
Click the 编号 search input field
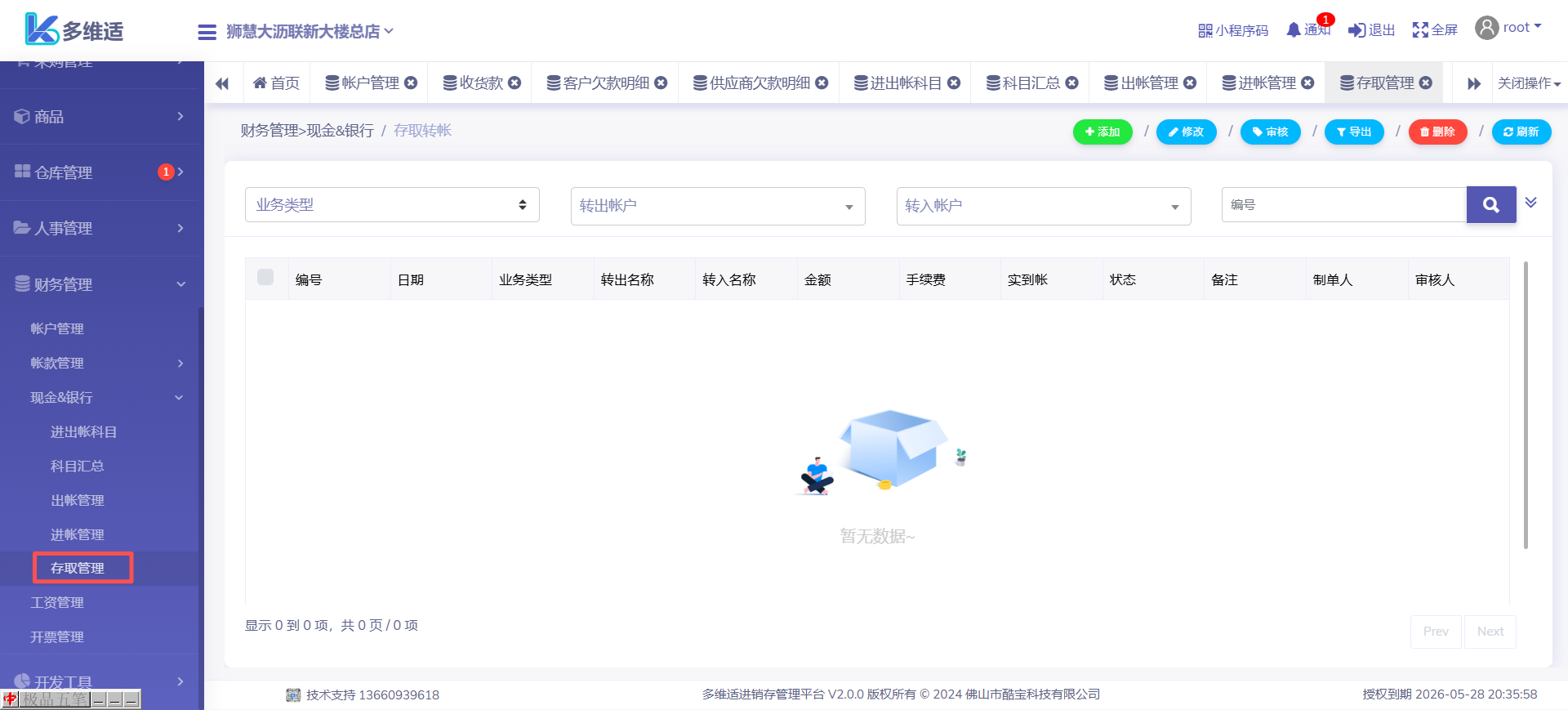pos(1343,205)
